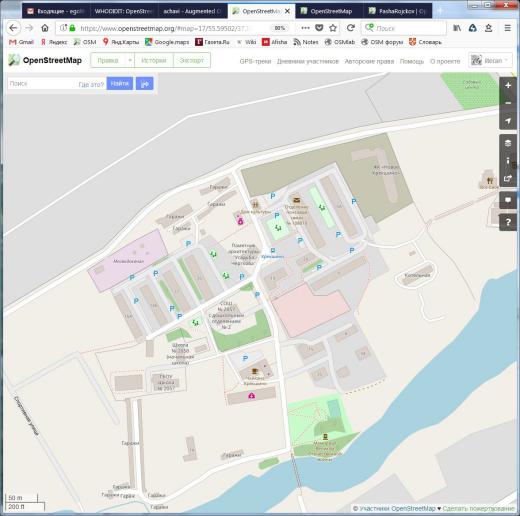Add a map note via the comment icon

point(508,200)
